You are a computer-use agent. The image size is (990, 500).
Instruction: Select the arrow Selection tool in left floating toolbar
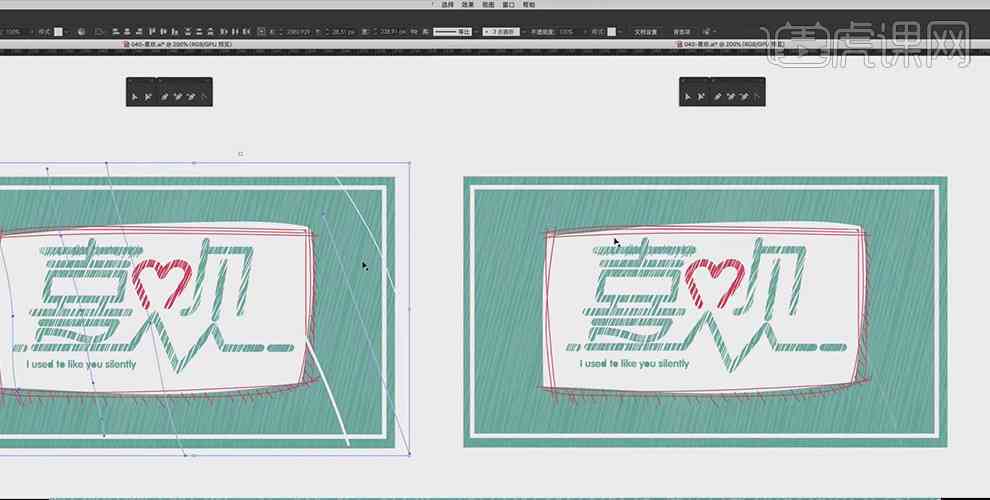pyautogui.click(x=134, y=96)
